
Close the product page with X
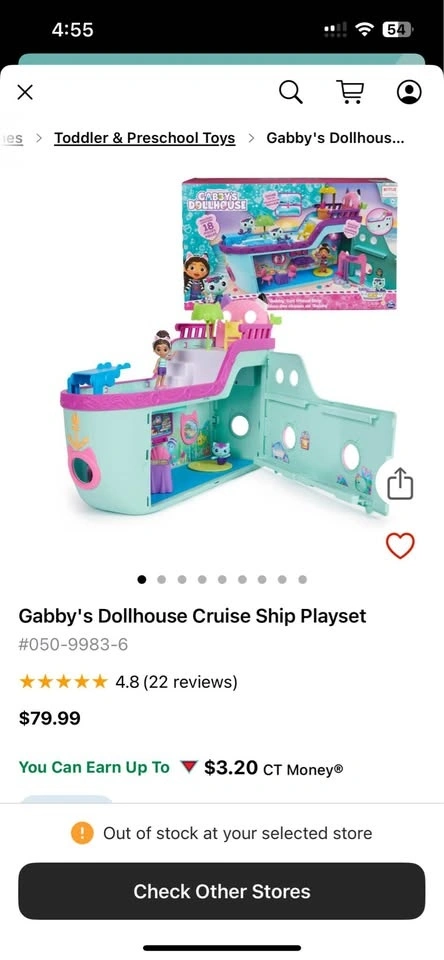coord(24,92)
